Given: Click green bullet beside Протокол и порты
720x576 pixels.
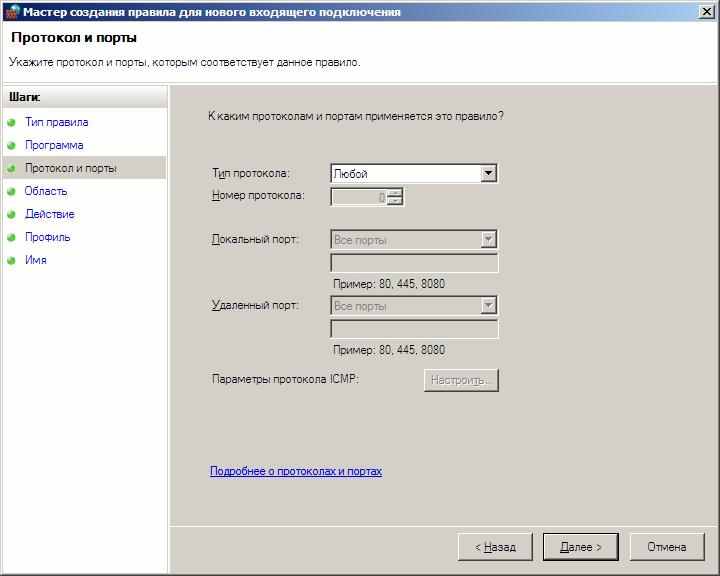Looking at the screenshot, I should click(x=11, y=169).
